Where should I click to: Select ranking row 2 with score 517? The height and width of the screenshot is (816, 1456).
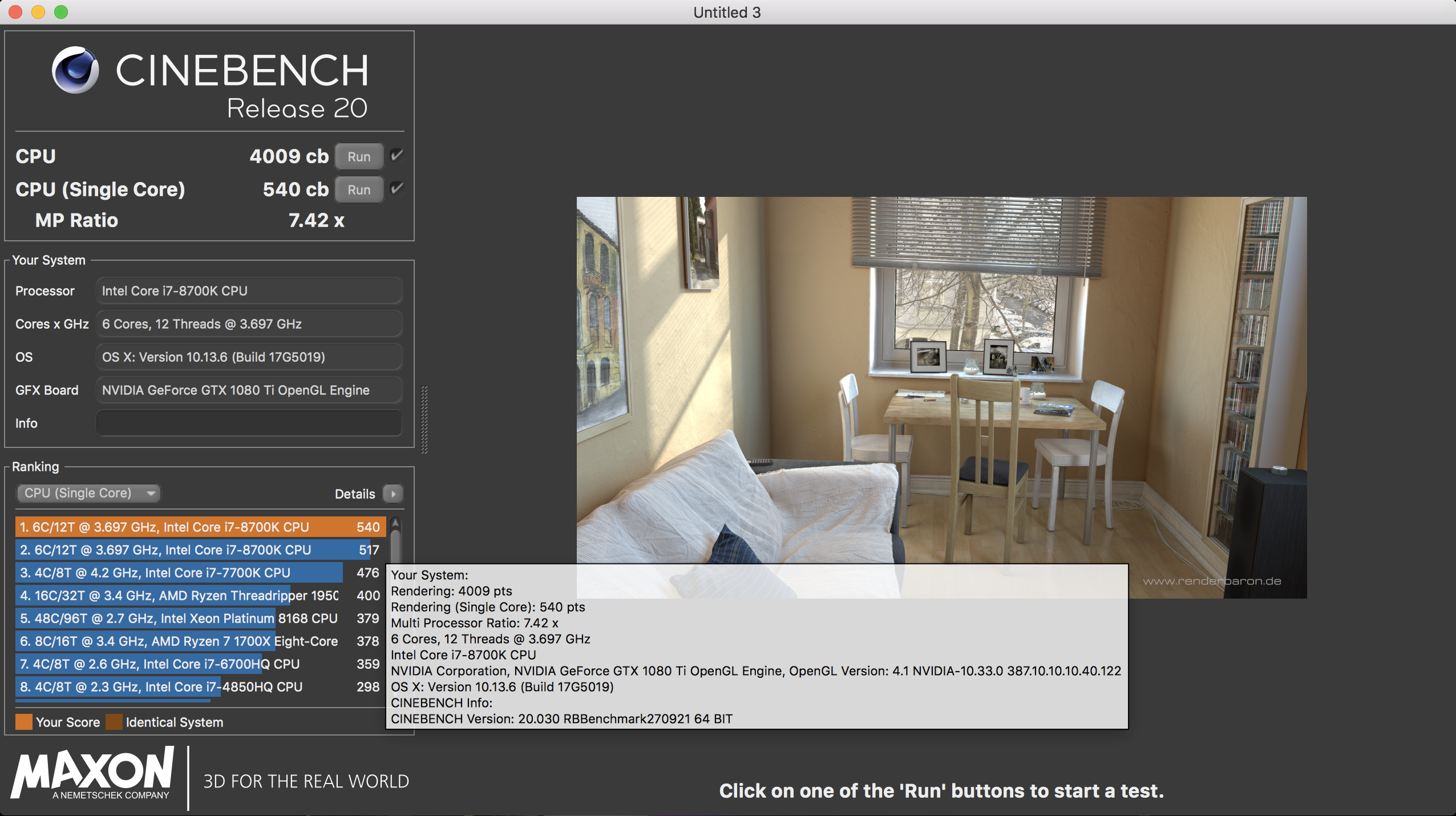pos(201,550)
